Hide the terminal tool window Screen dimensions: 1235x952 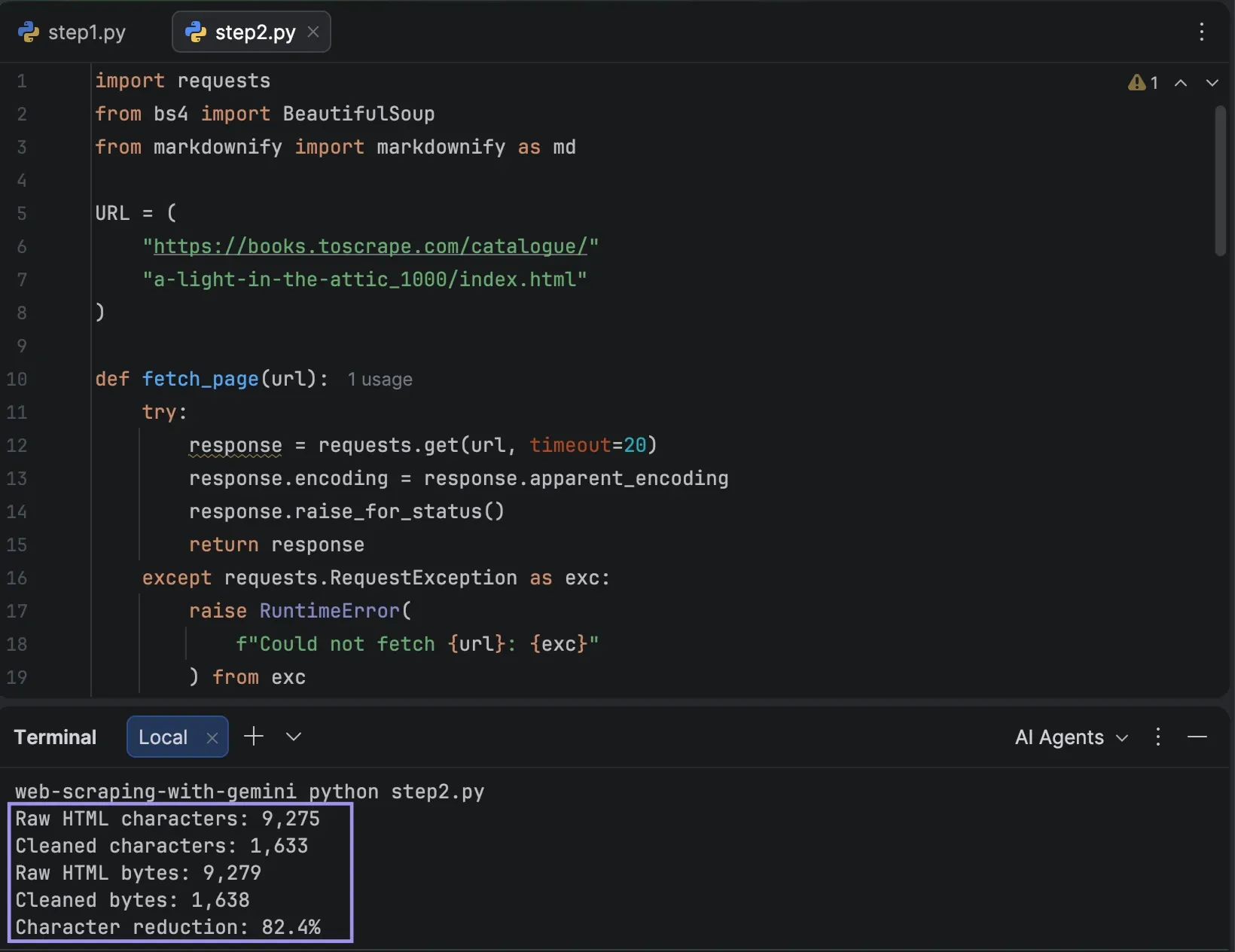[x=1197, y=737]
